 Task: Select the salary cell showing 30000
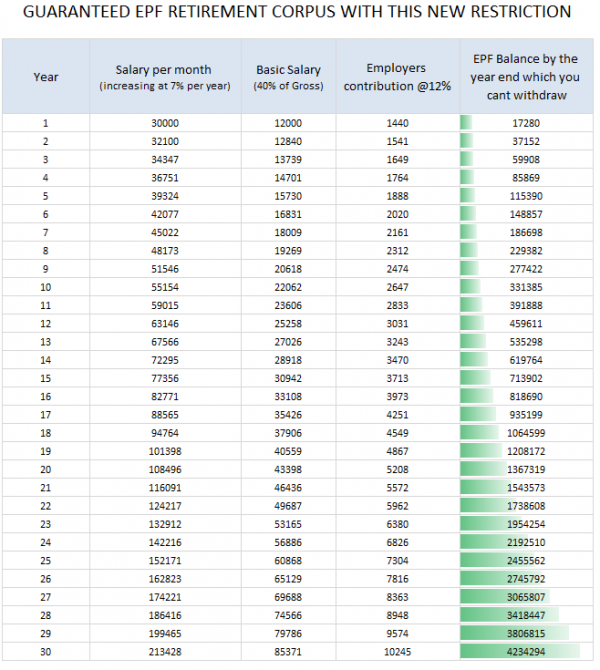coord(161,122)
